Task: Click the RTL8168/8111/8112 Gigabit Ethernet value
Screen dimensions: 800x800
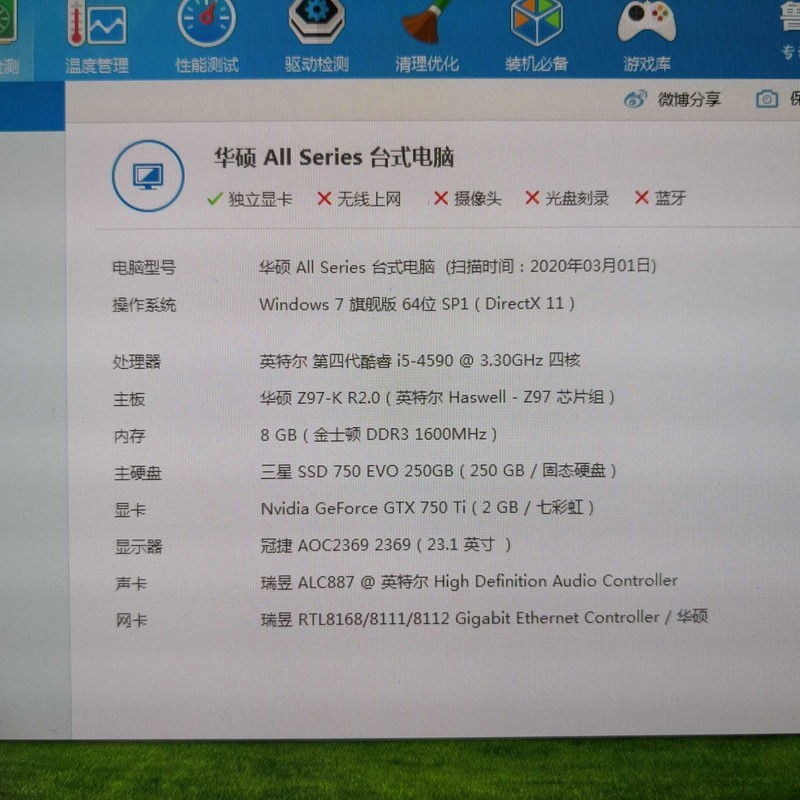Action: (x=484, y=618)
